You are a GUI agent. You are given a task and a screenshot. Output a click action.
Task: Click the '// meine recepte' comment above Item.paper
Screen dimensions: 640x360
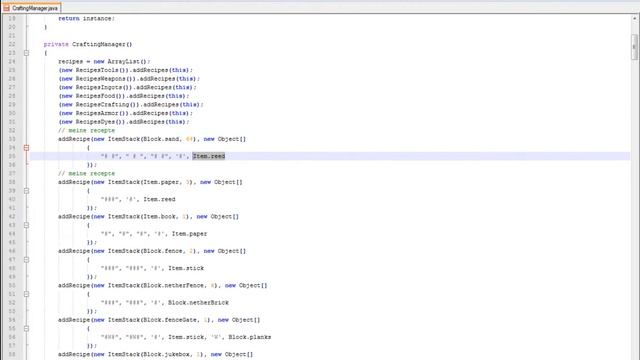click(x=87, y=173)
